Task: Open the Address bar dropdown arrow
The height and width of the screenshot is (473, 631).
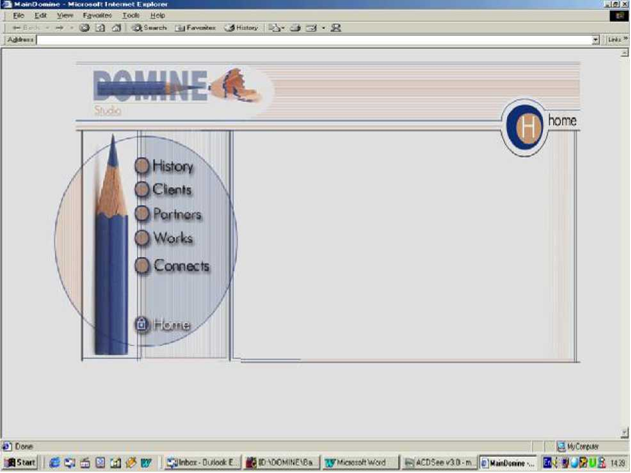Action: coord(596,40)
